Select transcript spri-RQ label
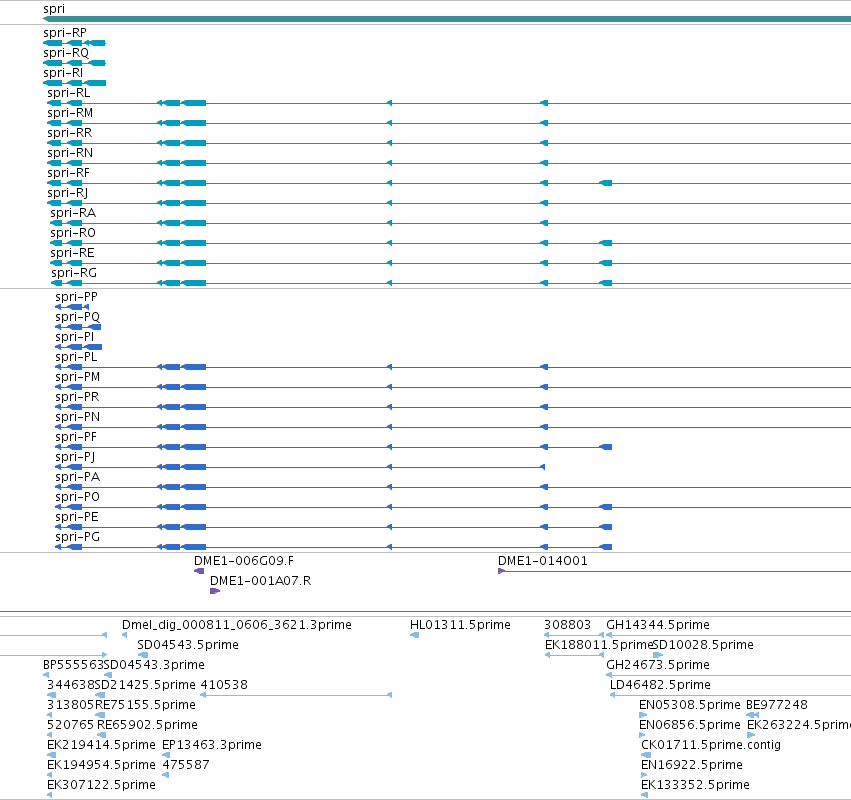This screenshot has height=800, width=851. click(66, 53)
